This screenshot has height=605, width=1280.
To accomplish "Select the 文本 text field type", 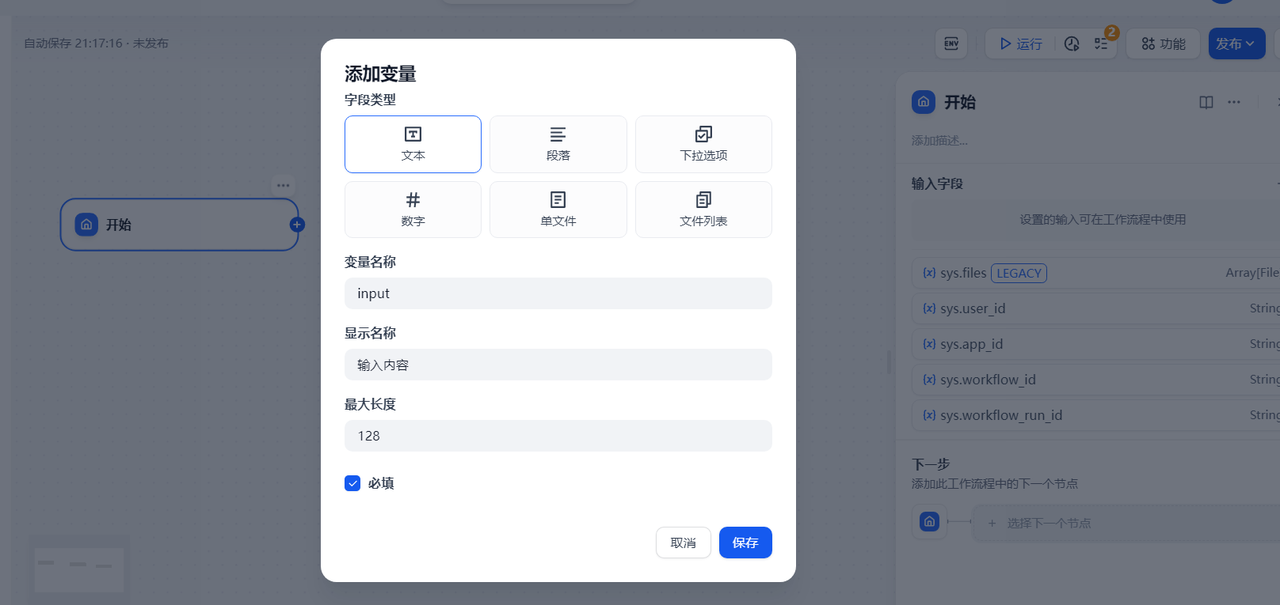I will (413, 144).
